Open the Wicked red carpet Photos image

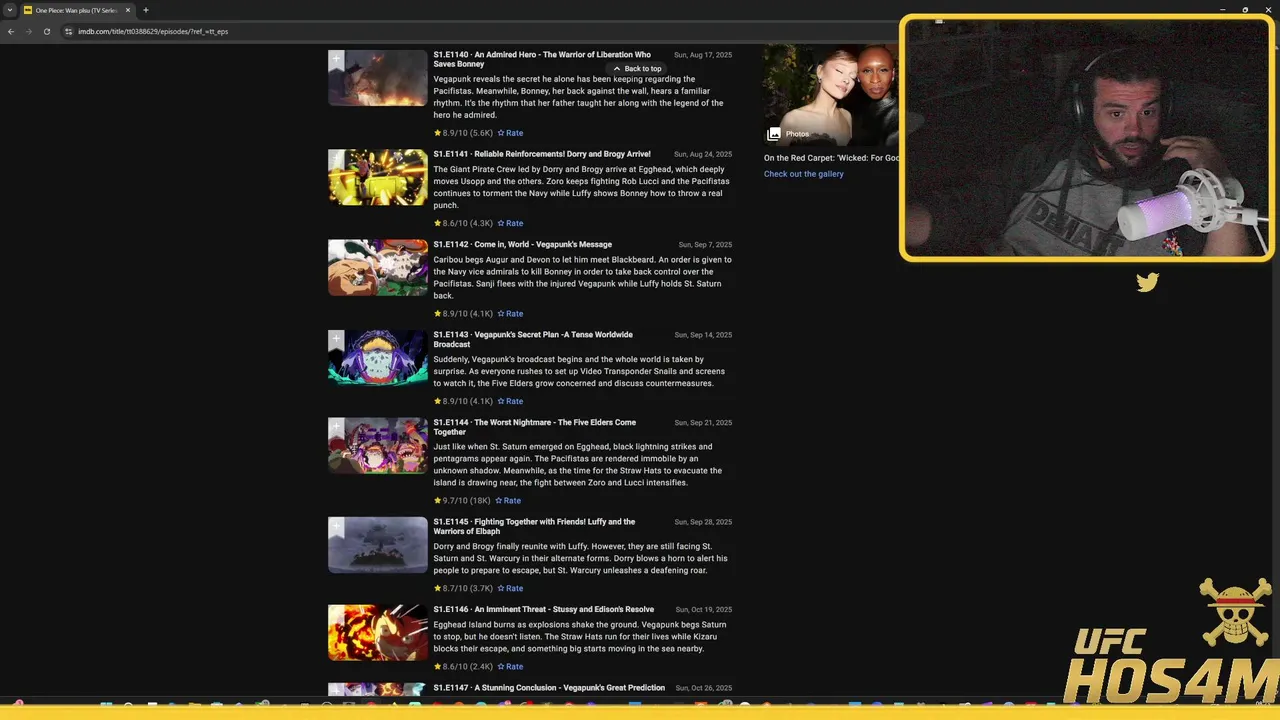click(831, 95)
